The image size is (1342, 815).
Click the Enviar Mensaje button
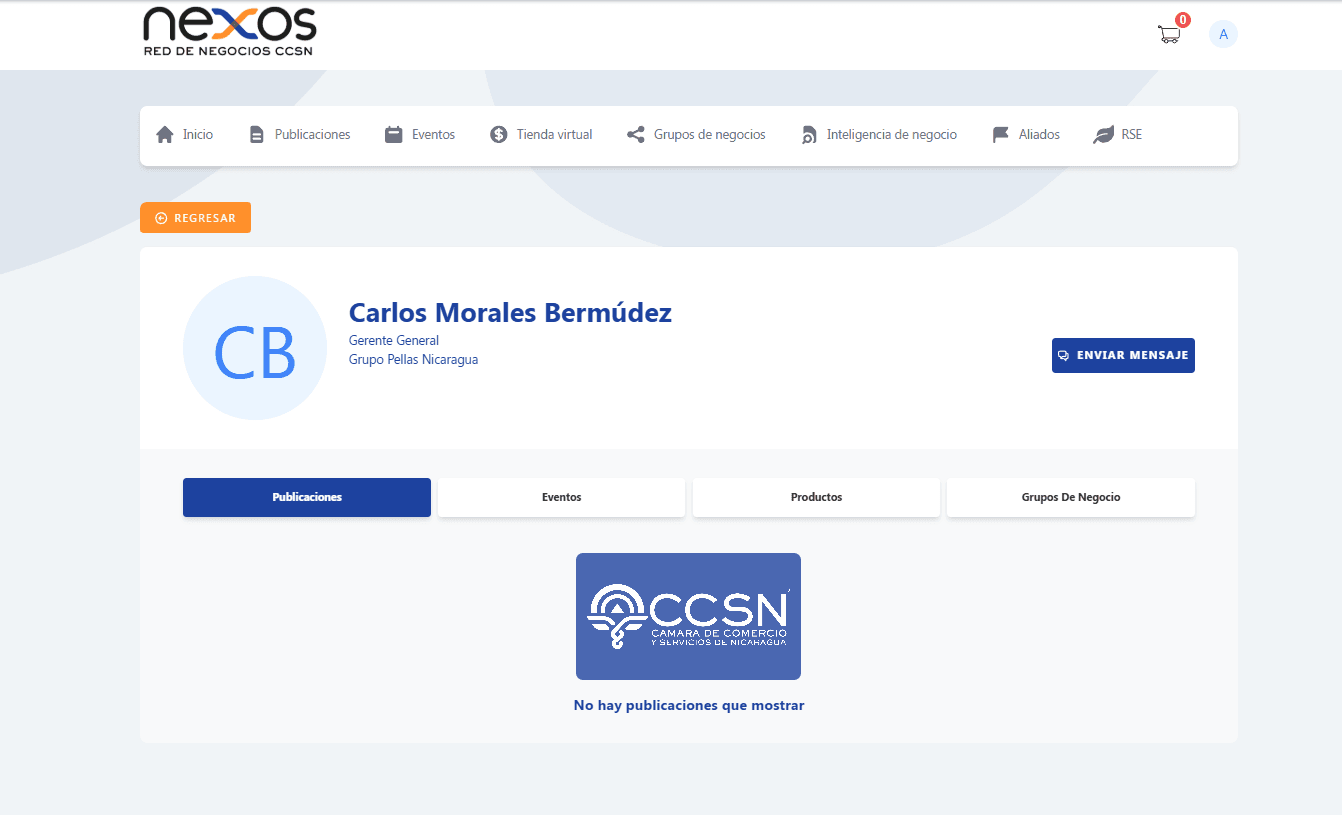coord(1123,355)
